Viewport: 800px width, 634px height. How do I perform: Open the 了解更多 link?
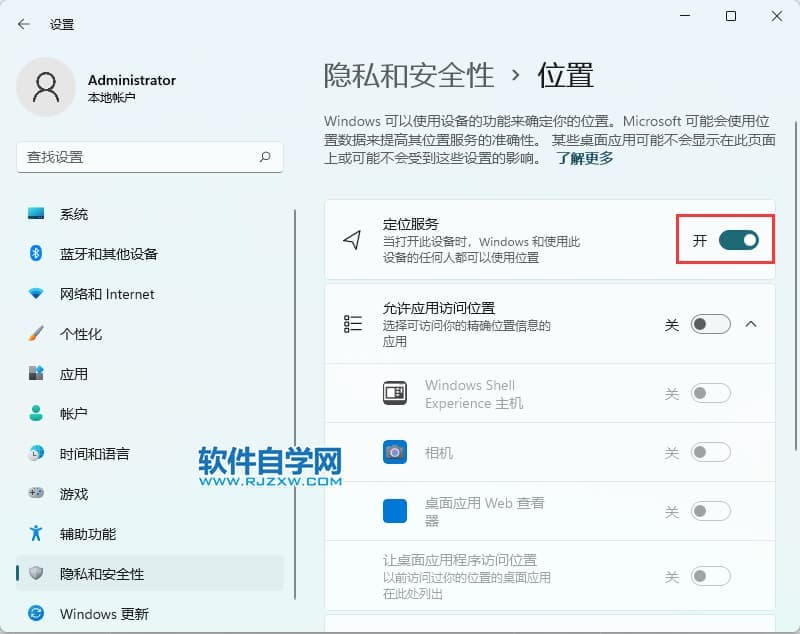coord(585,158)
